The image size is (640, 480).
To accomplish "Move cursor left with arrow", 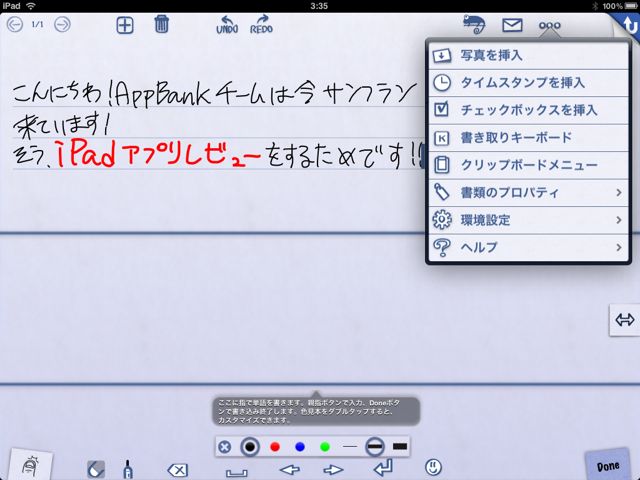I will 290,470.
